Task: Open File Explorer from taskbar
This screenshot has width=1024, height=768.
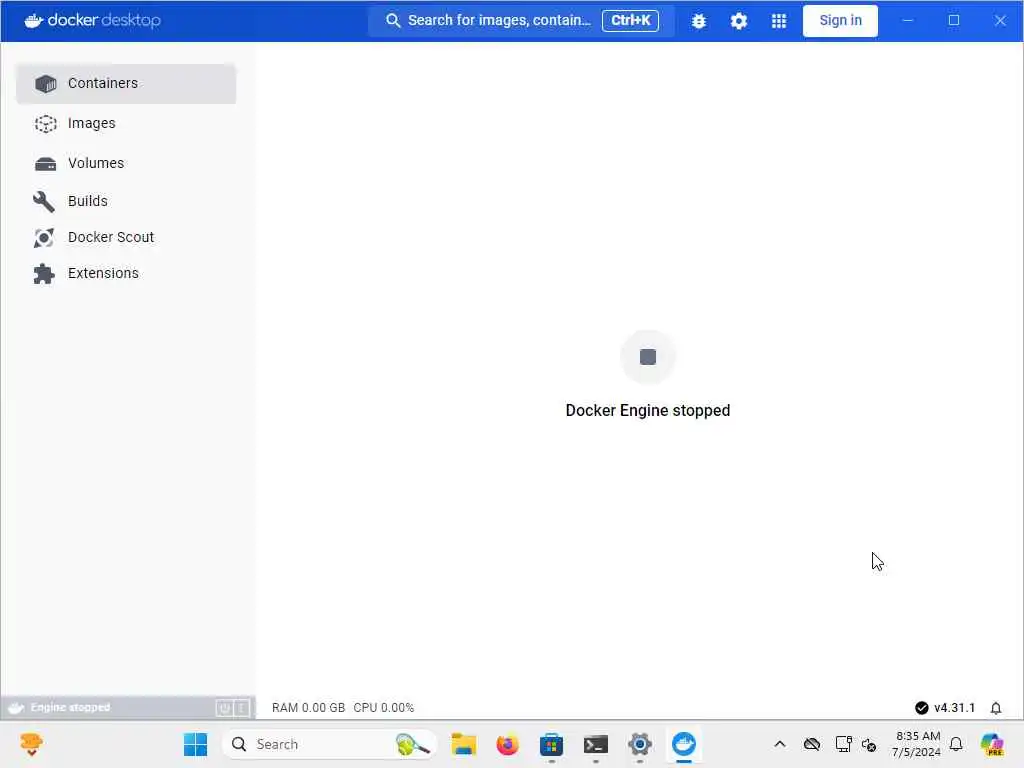Action: tap(464, 744)
